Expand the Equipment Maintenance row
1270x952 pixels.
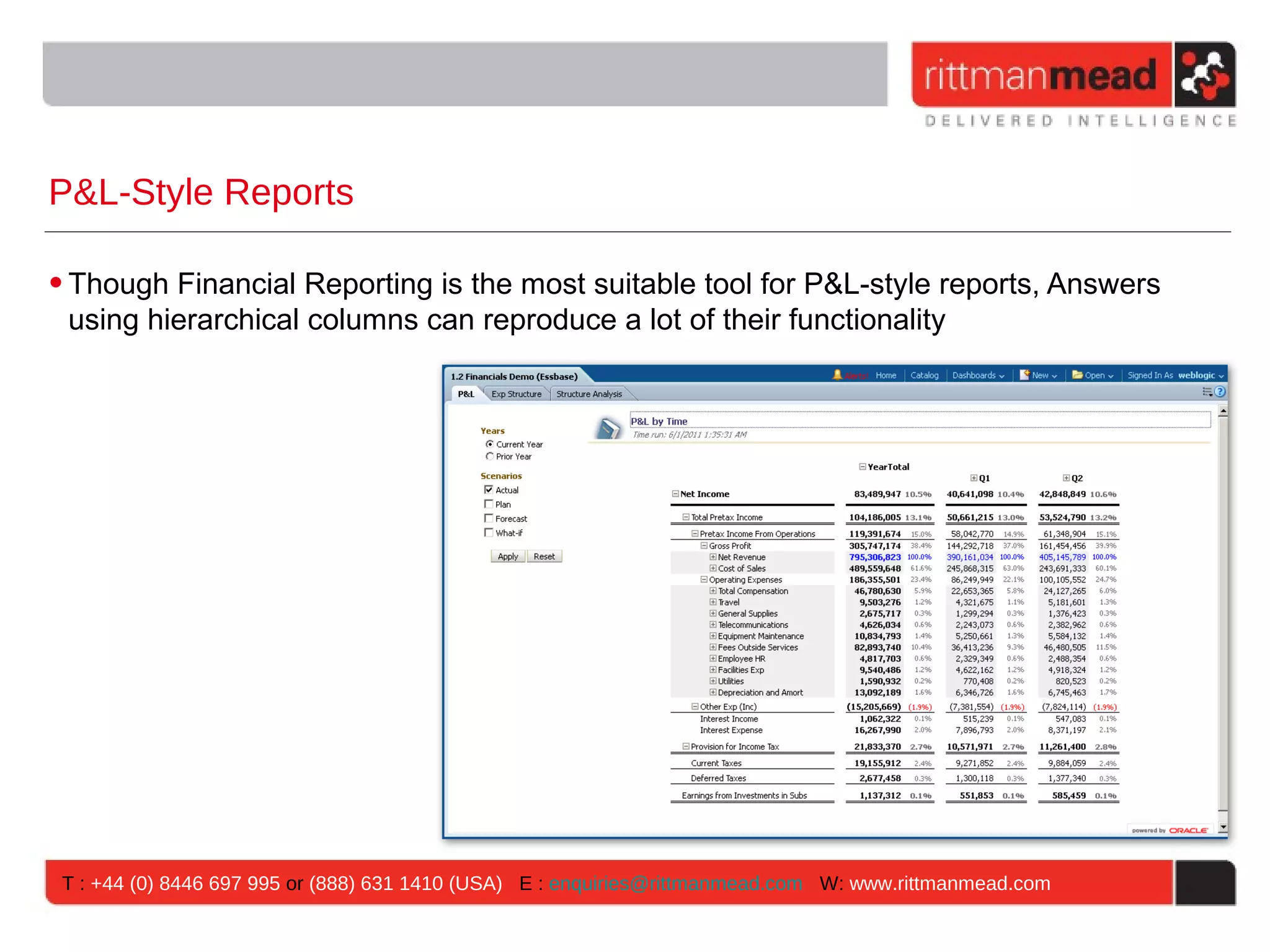point(713,636)
